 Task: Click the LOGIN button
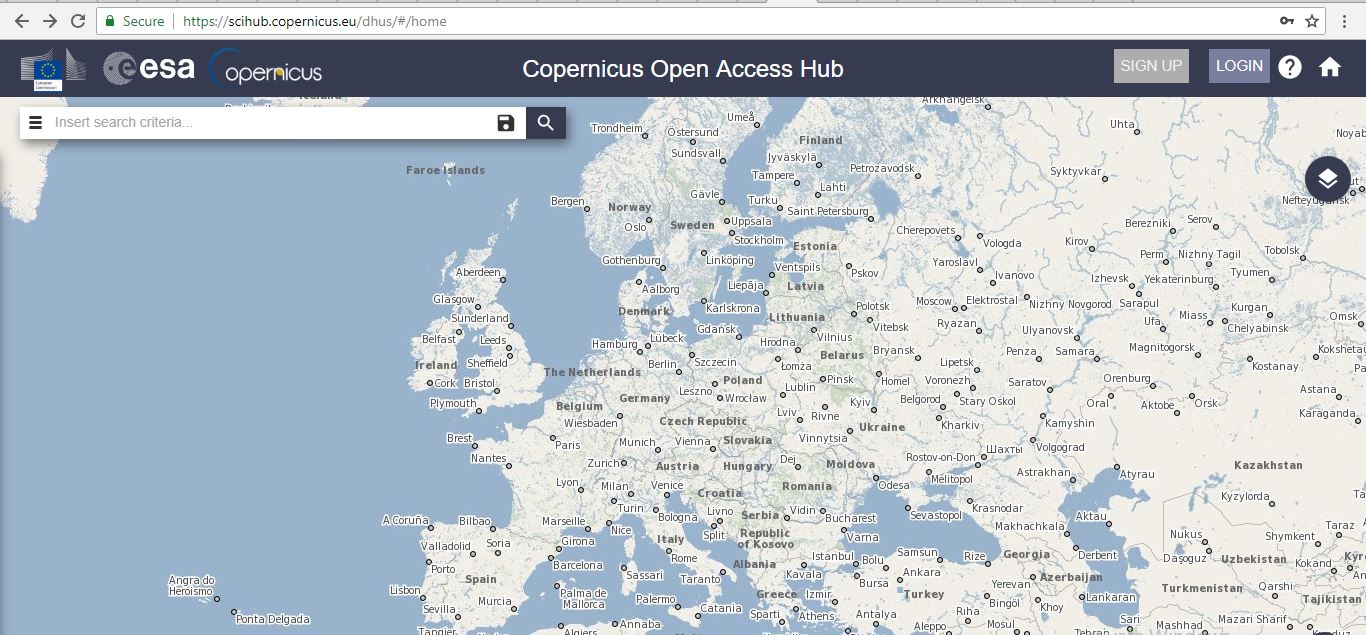[1239, 66]
